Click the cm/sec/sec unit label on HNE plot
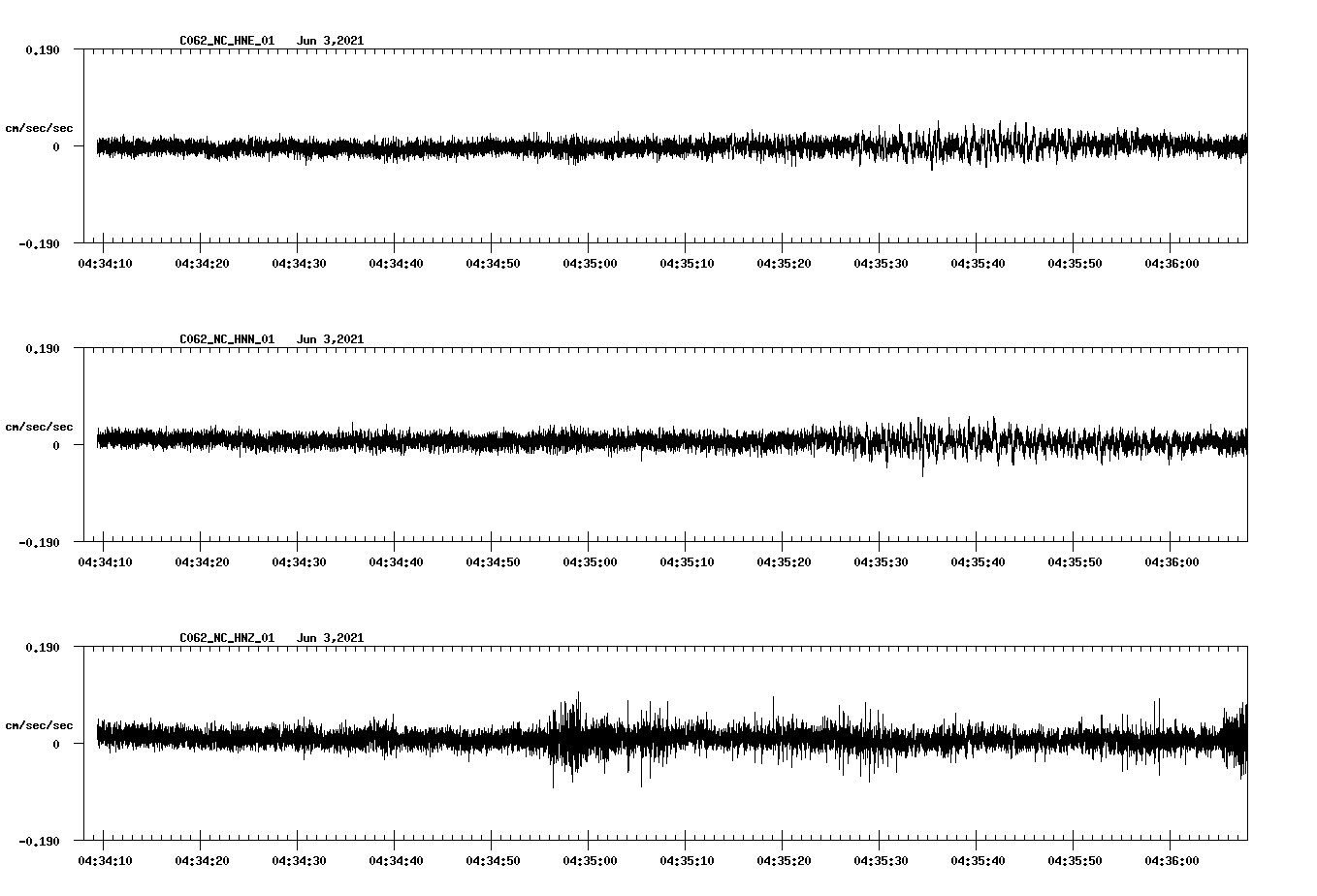Screen dimensions: 1317x896 point(39,128)
